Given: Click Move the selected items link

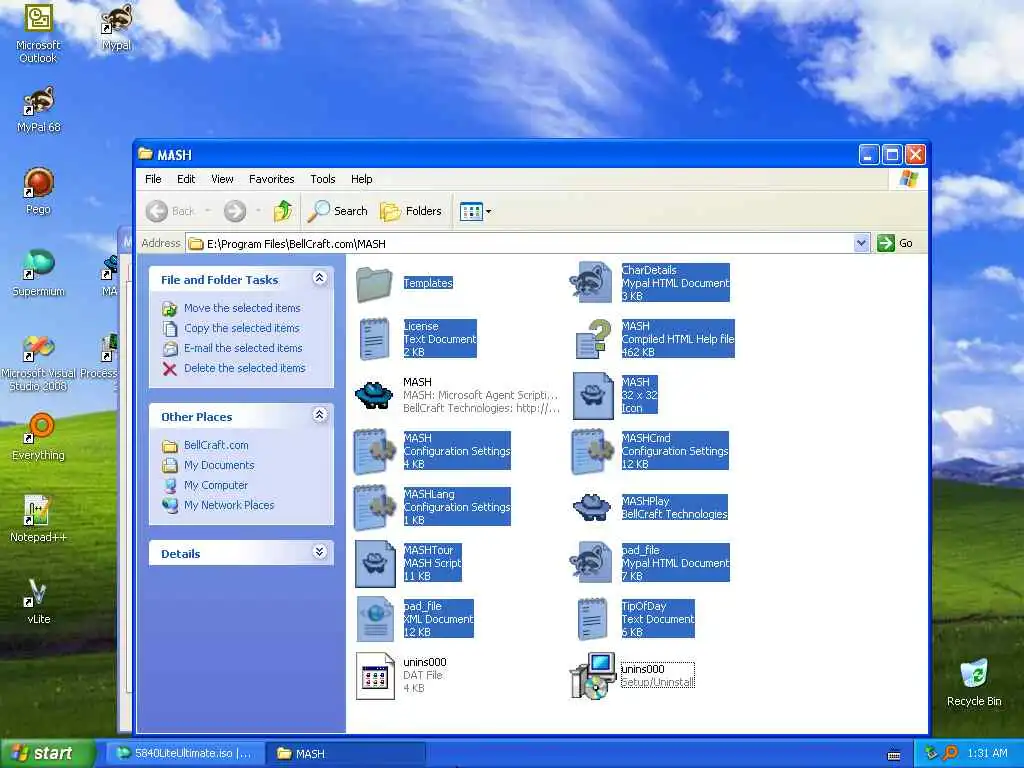Looking at the screenshot, I should point(242,308).
